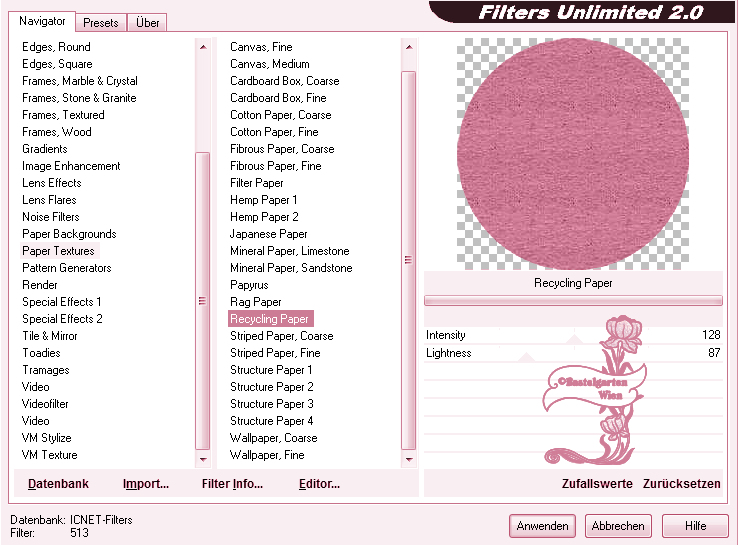Pick Cotton Paper, Fine filter

tap(274, 132)
